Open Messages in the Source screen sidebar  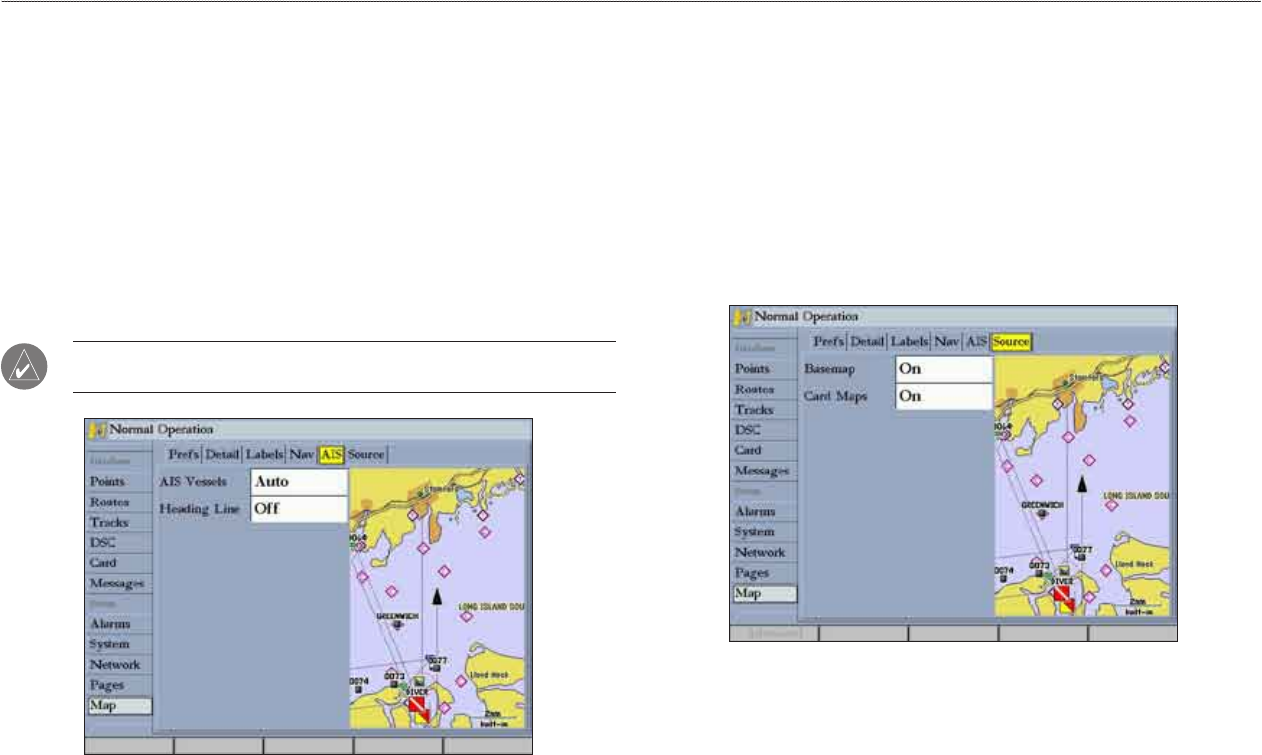pos(764,470)
